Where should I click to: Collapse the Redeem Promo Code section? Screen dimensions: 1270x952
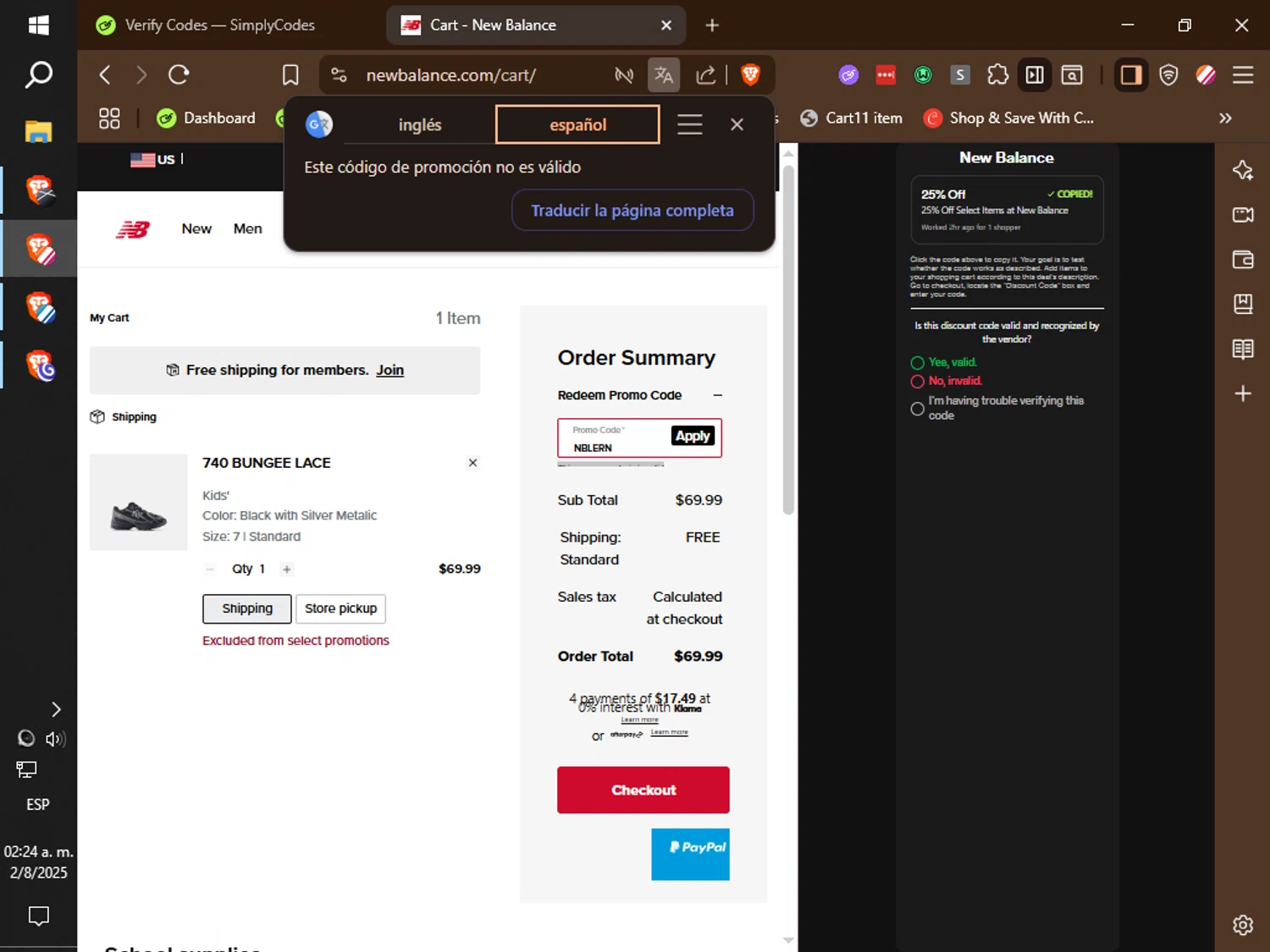pyautogui.click(x=718, y=395)
